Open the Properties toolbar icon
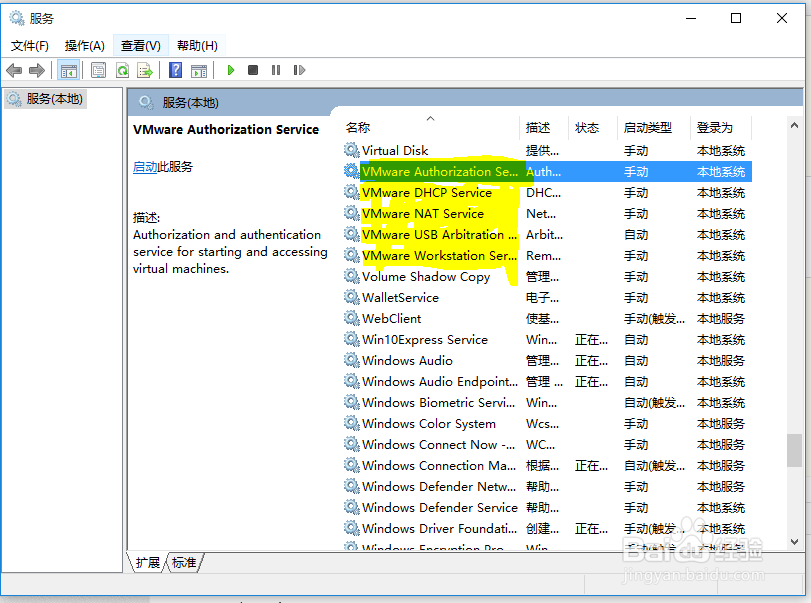 [98, 70]
